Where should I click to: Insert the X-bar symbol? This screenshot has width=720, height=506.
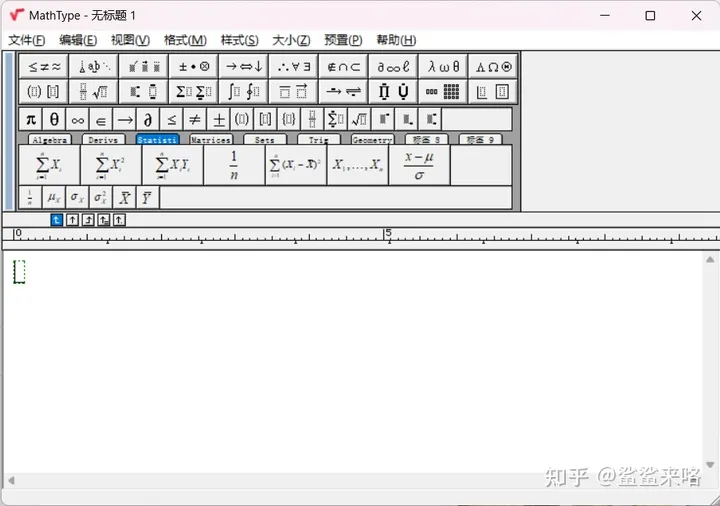[x=124, y=198]
